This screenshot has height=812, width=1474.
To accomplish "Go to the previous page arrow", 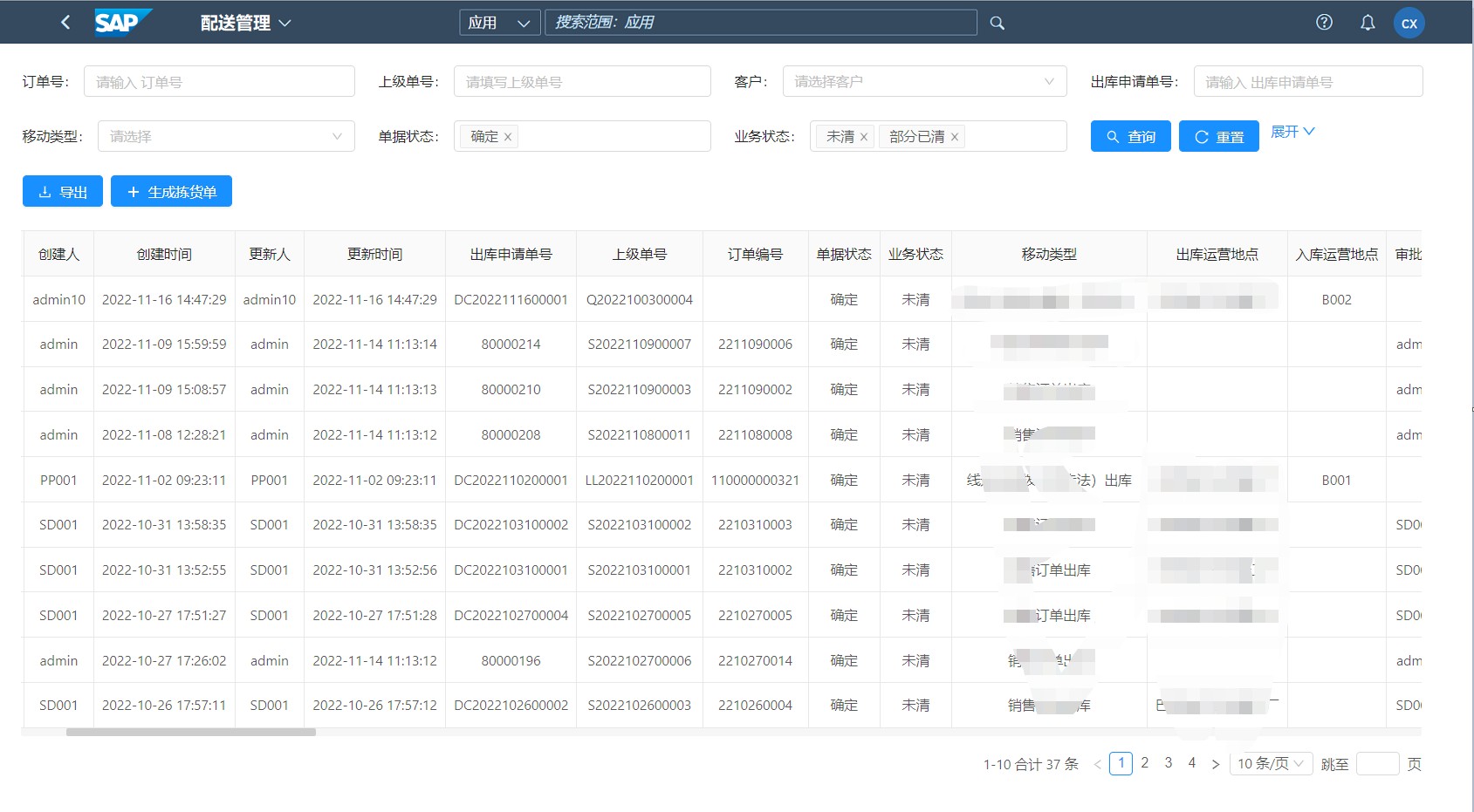I will coord(1097,764).
